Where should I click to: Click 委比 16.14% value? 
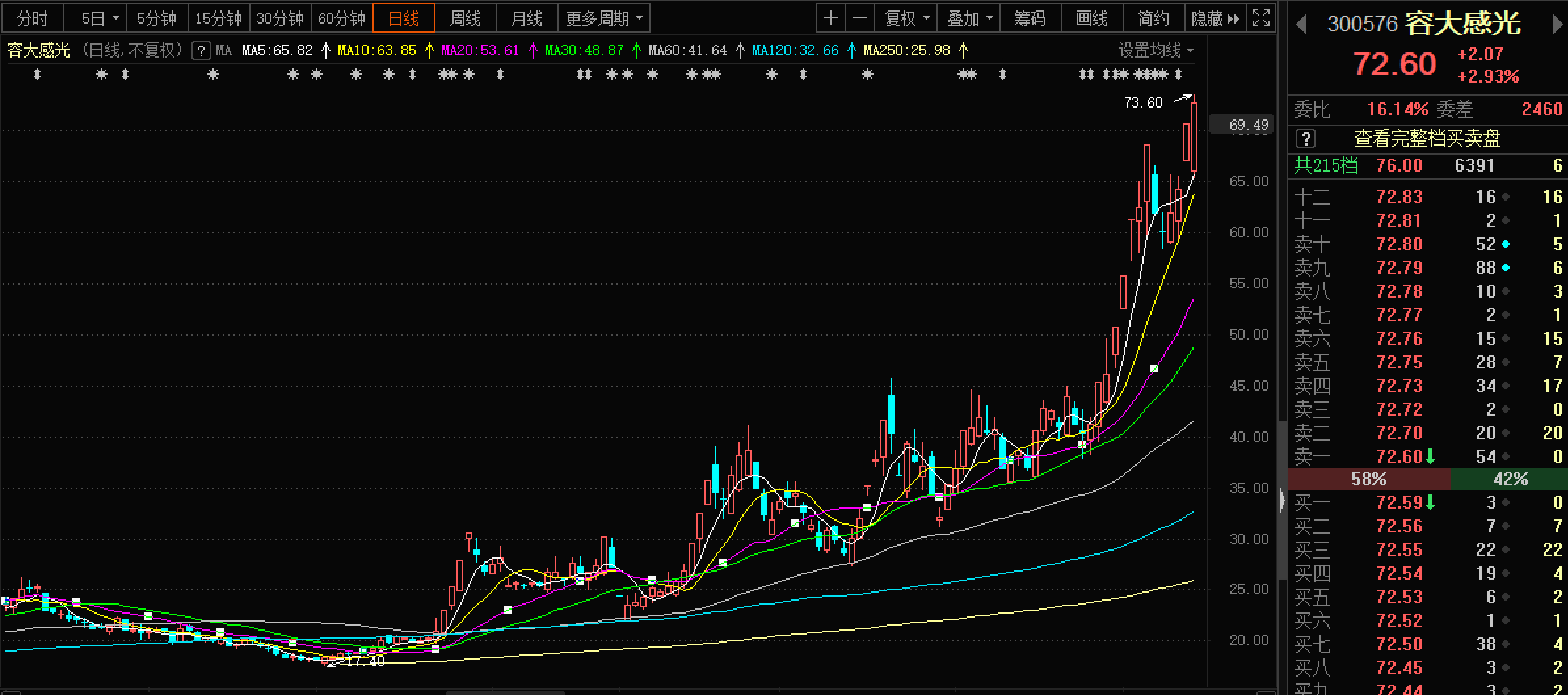(x=1397, y=109)
